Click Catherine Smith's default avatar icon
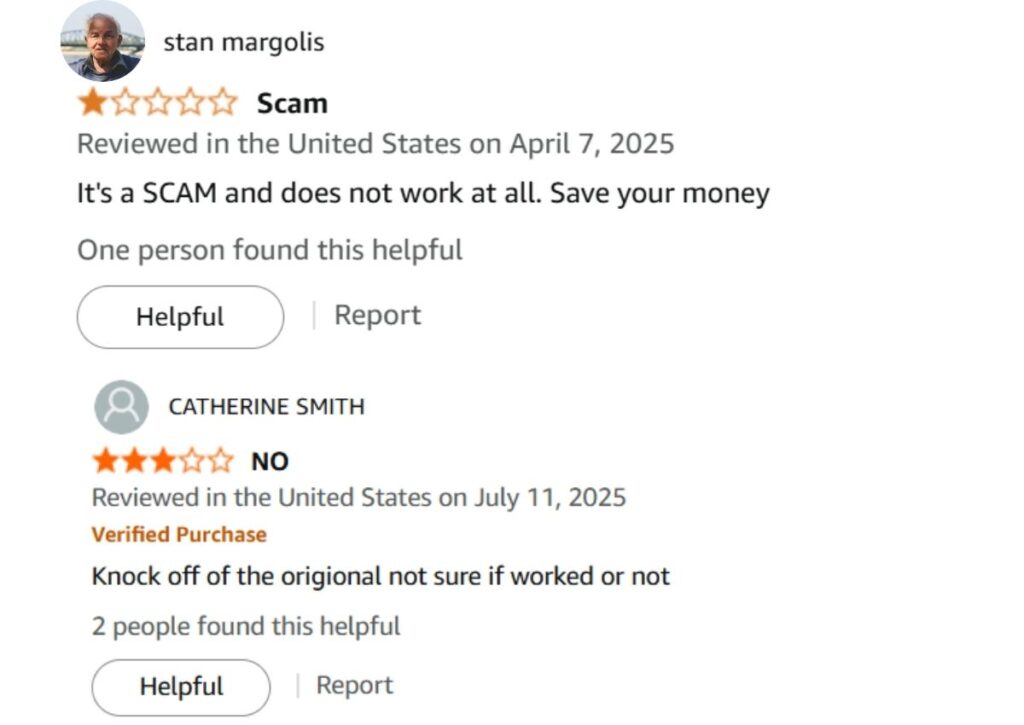Image resolution: width=1024 pixels, height=725 pixels. (121, 407)
